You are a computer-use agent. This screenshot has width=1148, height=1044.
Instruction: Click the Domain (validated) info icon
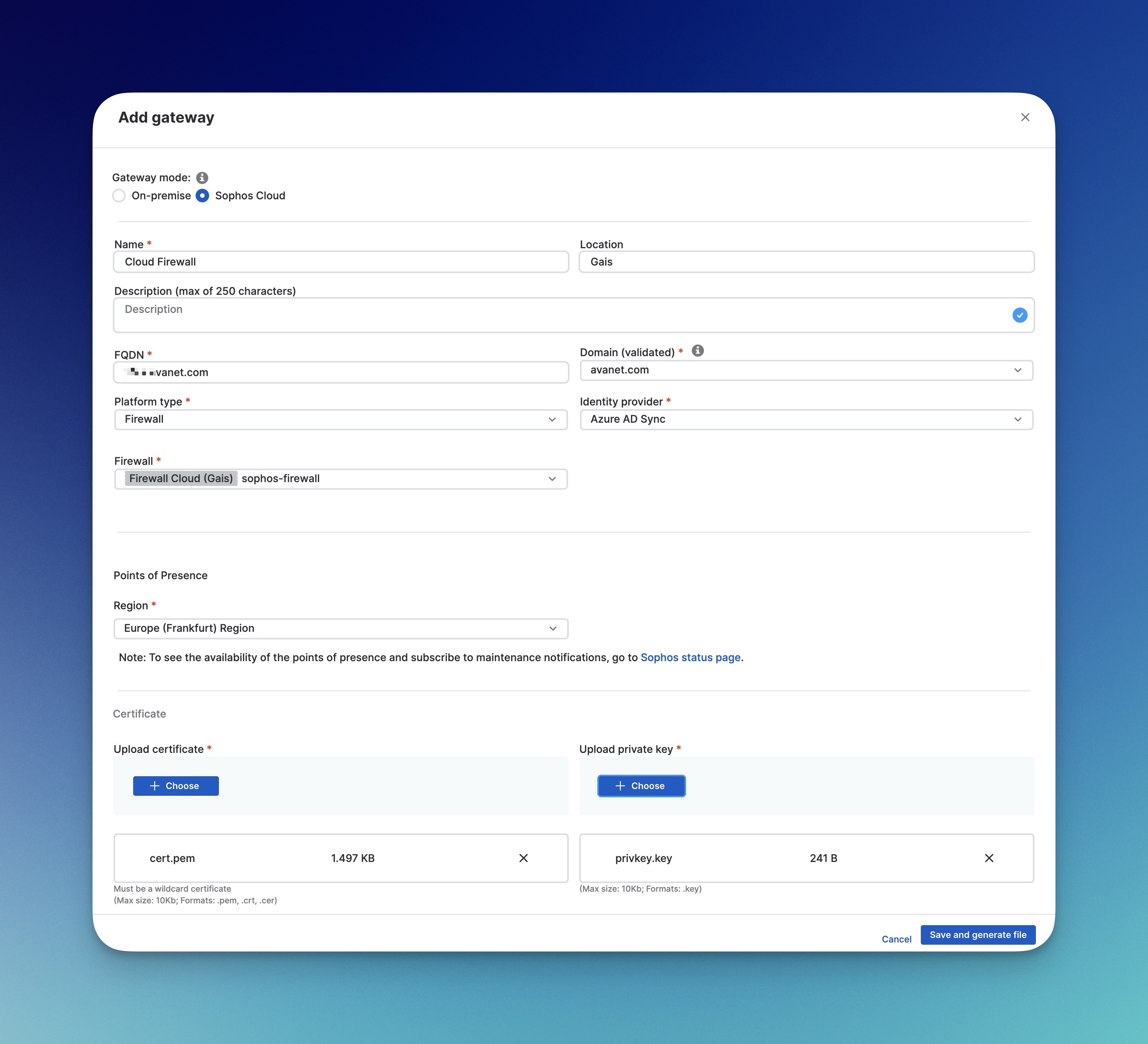[x=697, y=351]
